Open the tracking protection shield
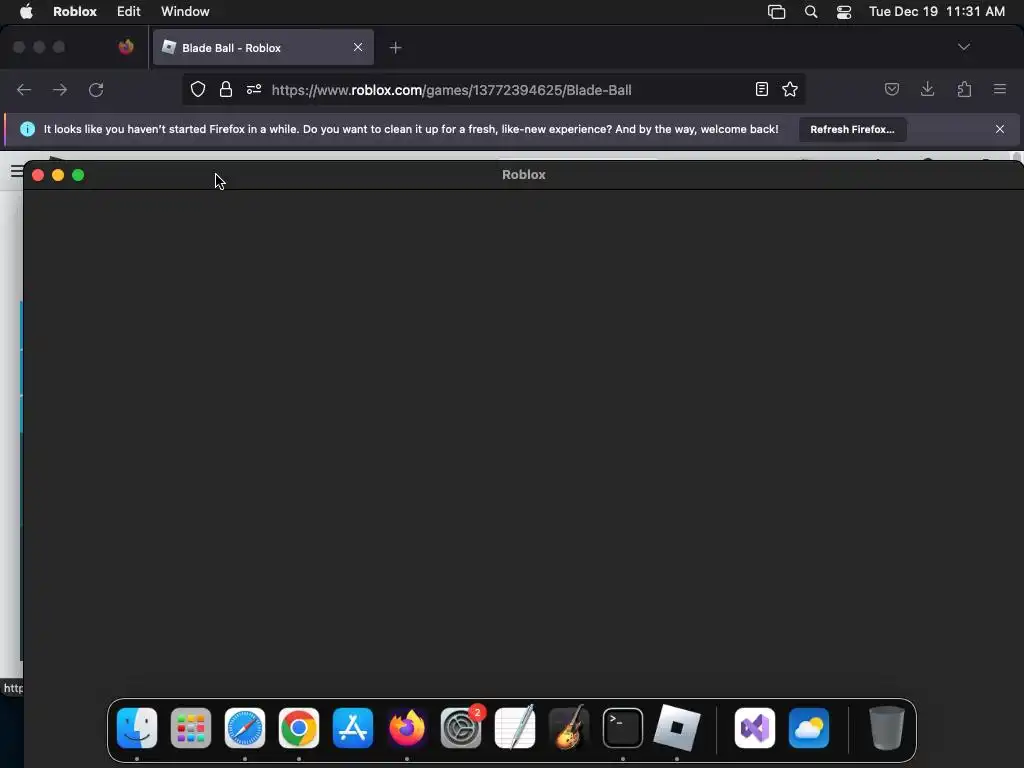Viewport: 1024px width, 768px height. point(198,89)
